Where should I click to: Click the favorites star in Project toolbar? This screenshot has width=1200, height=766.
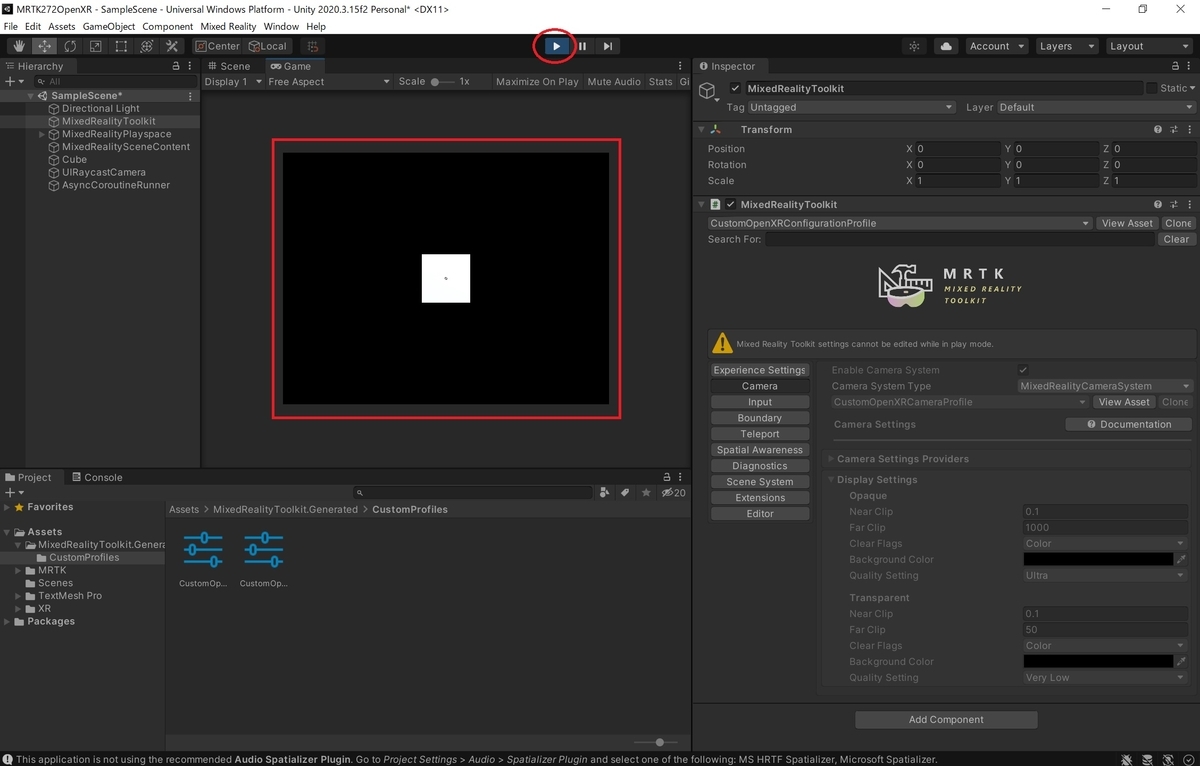coord(647,493)
